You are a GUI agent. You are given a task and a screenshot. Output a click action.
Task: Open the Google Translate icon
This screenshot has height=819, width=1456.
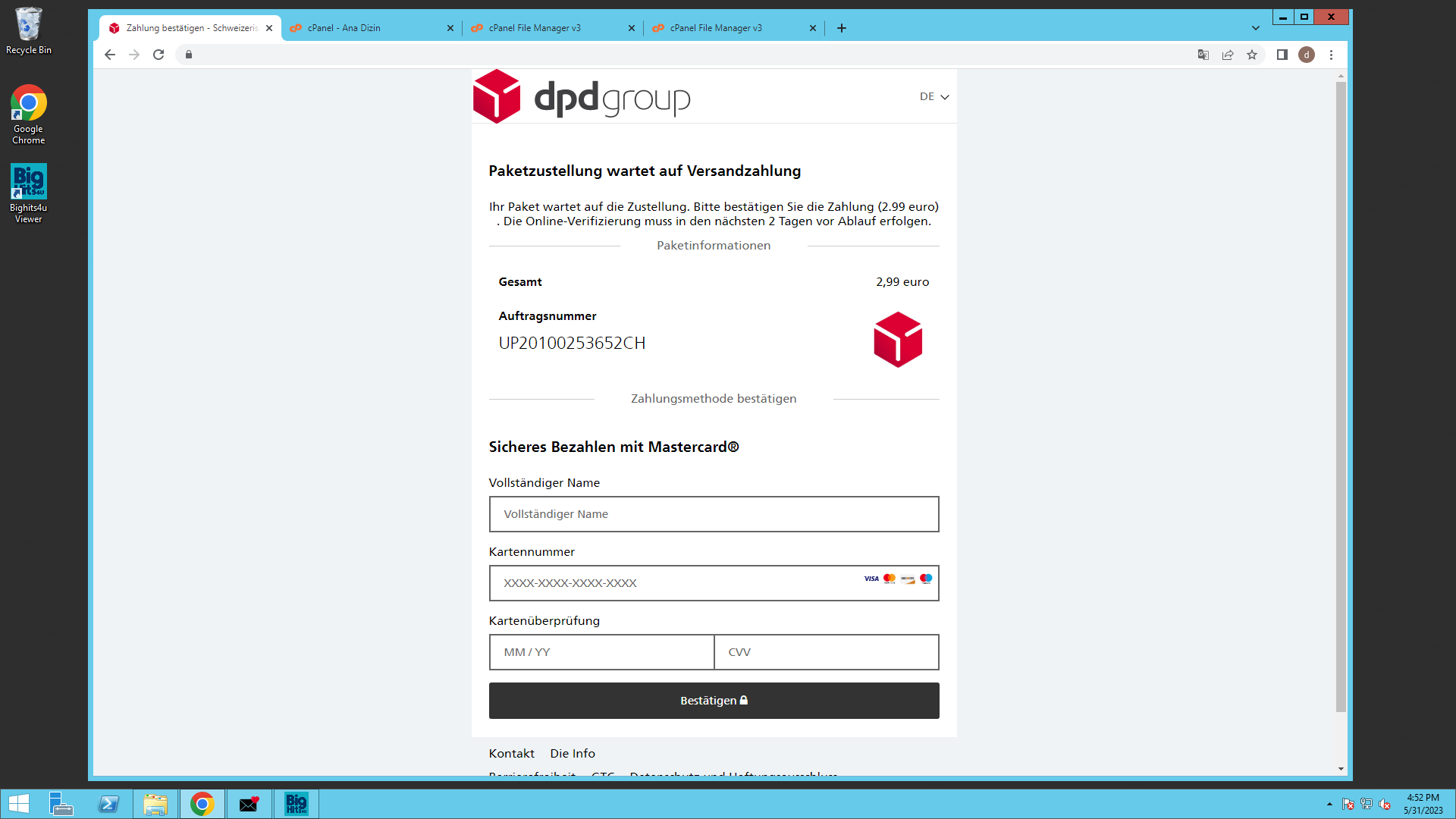1203,55
